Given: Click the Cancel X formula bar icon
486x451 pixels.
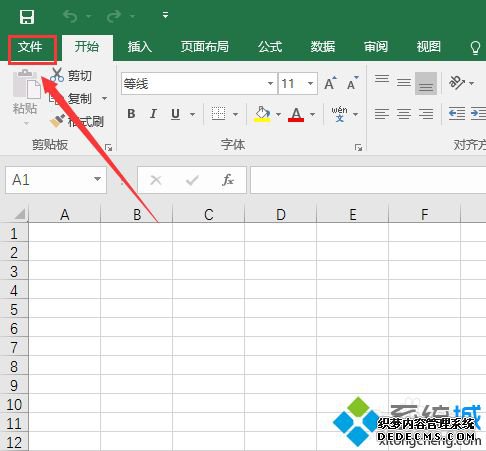Looking at the screenshot, I should point(156,180).
